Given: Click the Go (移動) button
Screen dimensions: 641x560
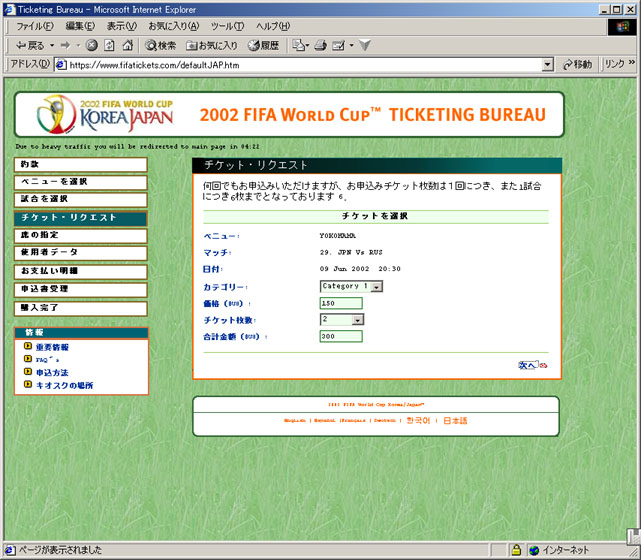Looking at the screenshot, I should pyautogui.click(x=578, y=65).
